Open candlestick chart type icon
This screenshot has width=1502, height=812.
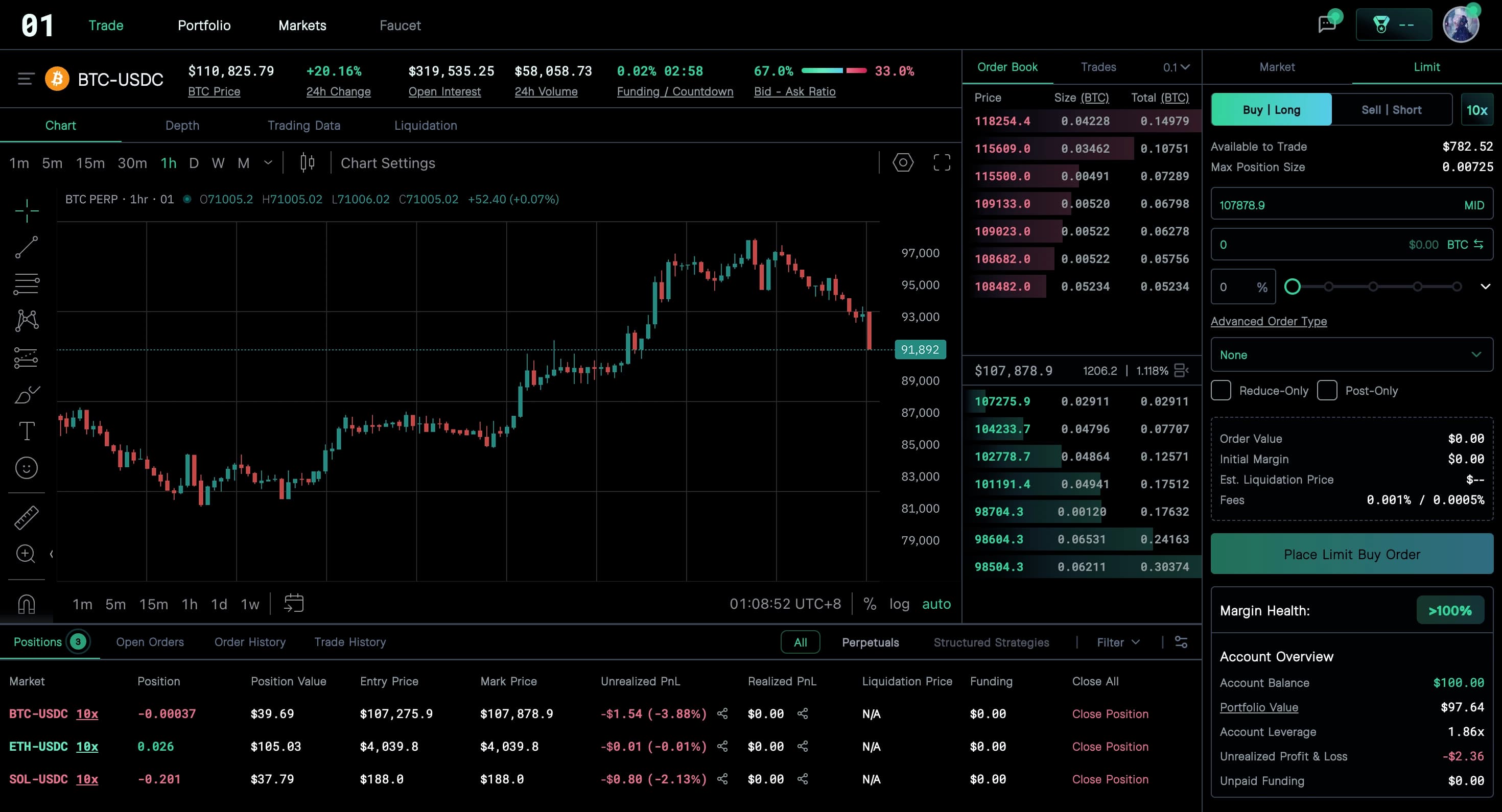pyautogui.click(x=307, y=162)
